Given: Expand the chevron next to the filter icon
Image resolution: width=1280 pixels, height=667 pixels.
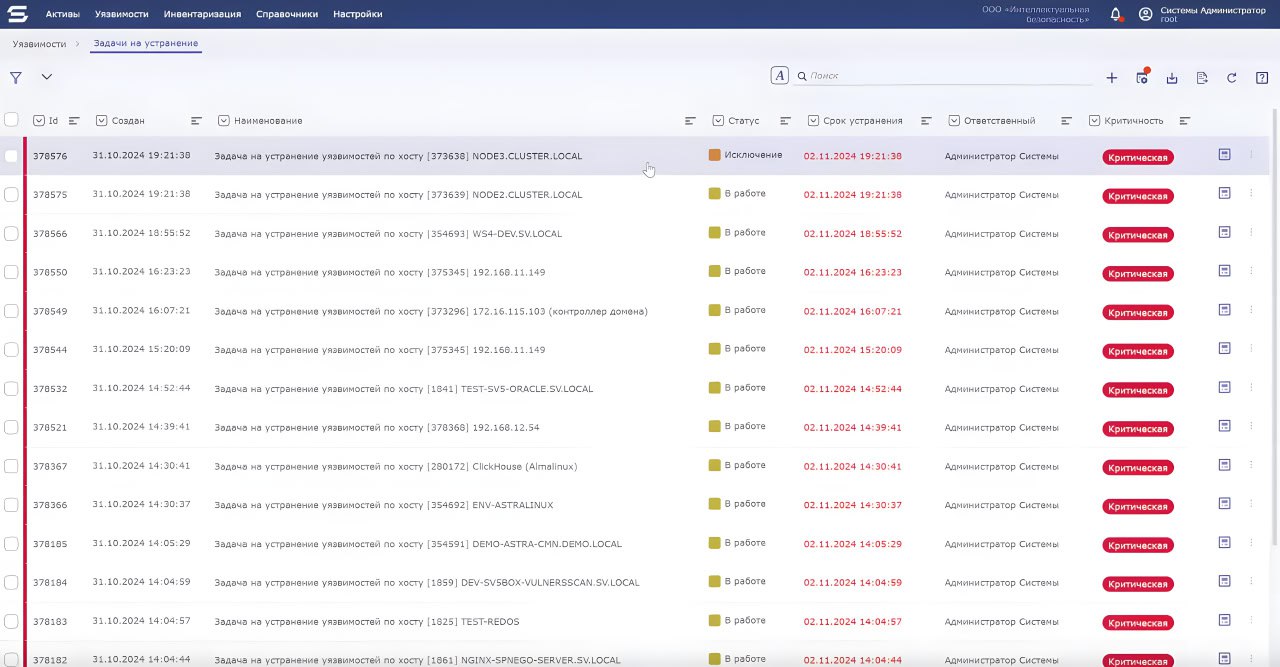Looking at the screenshot, I should [46, 77].
